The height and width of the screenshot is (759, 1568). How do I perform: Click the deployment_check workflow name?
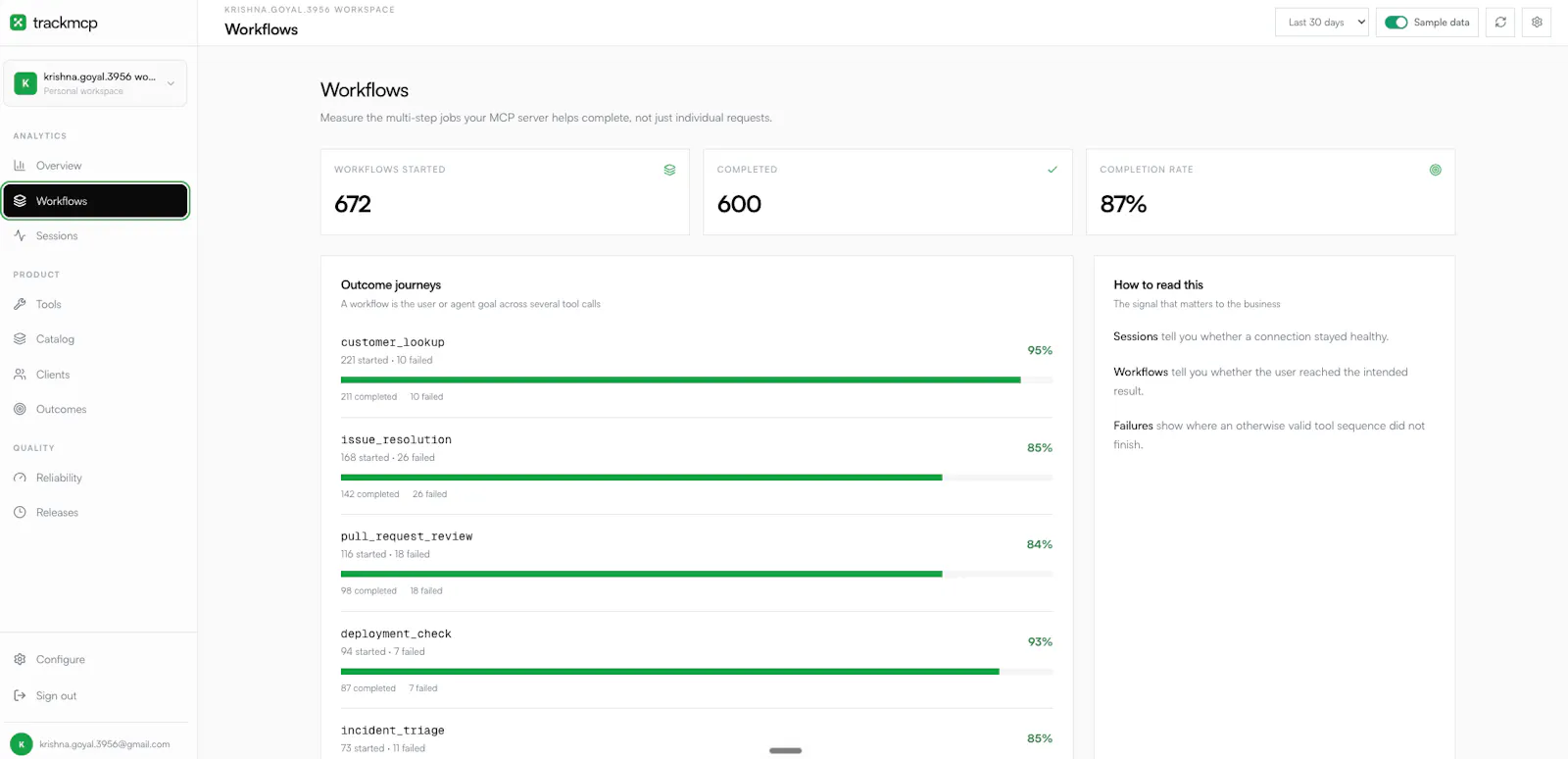(396, 634)
